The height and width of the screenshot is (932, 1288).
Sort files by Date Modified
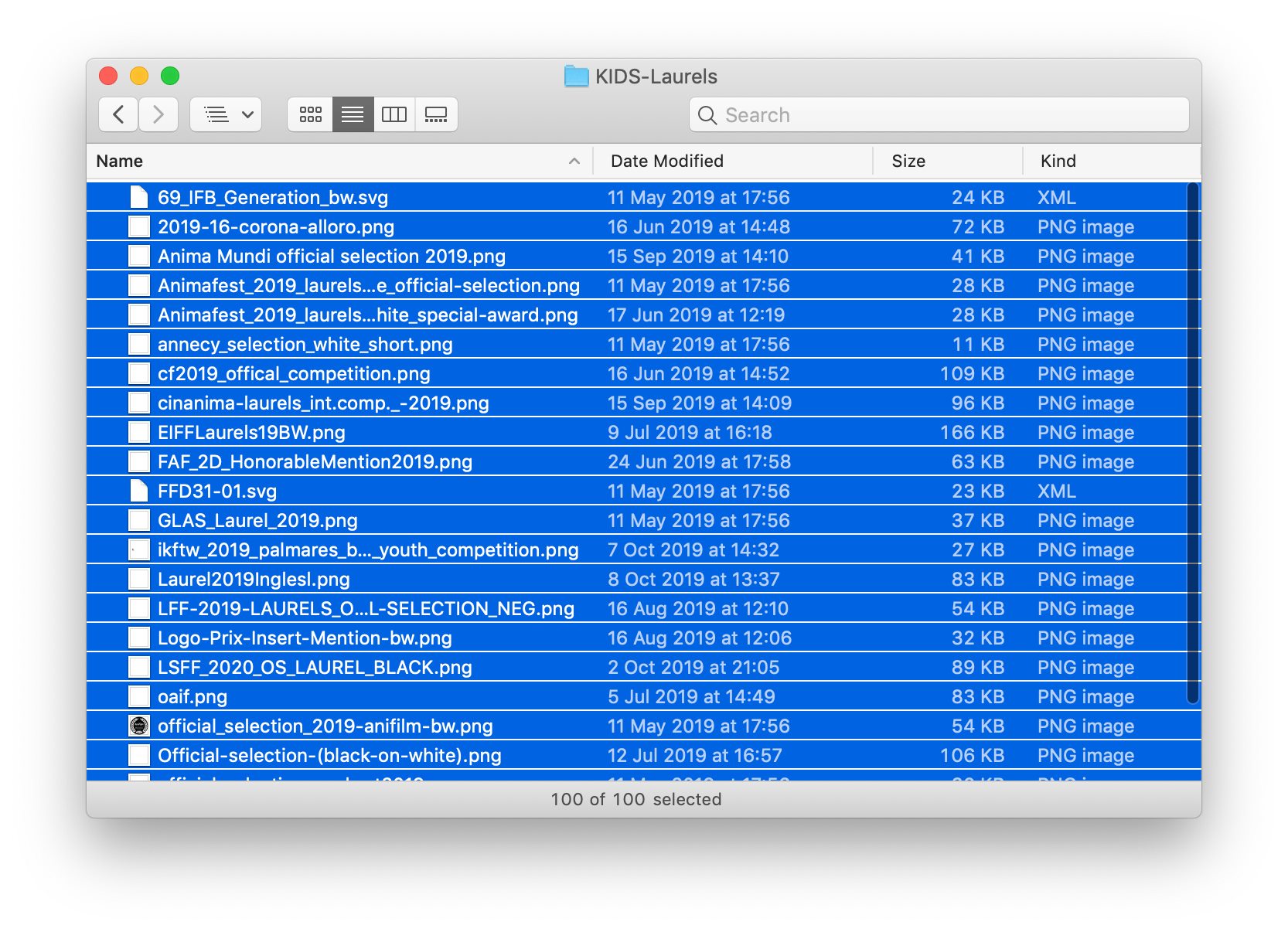pyautogui.click(x=666, y=161)
